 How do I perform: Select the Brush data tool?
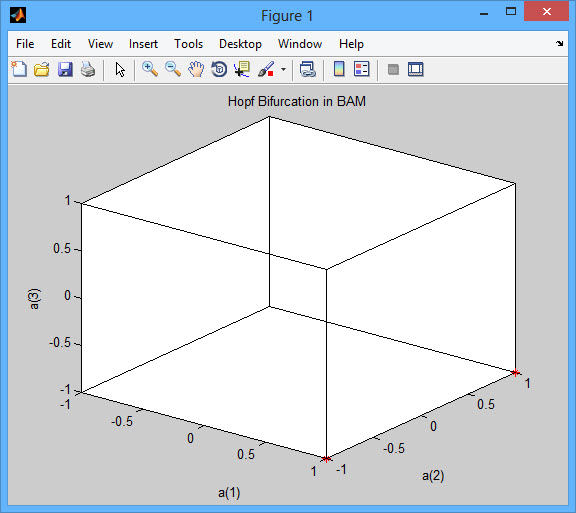[266, 69]
